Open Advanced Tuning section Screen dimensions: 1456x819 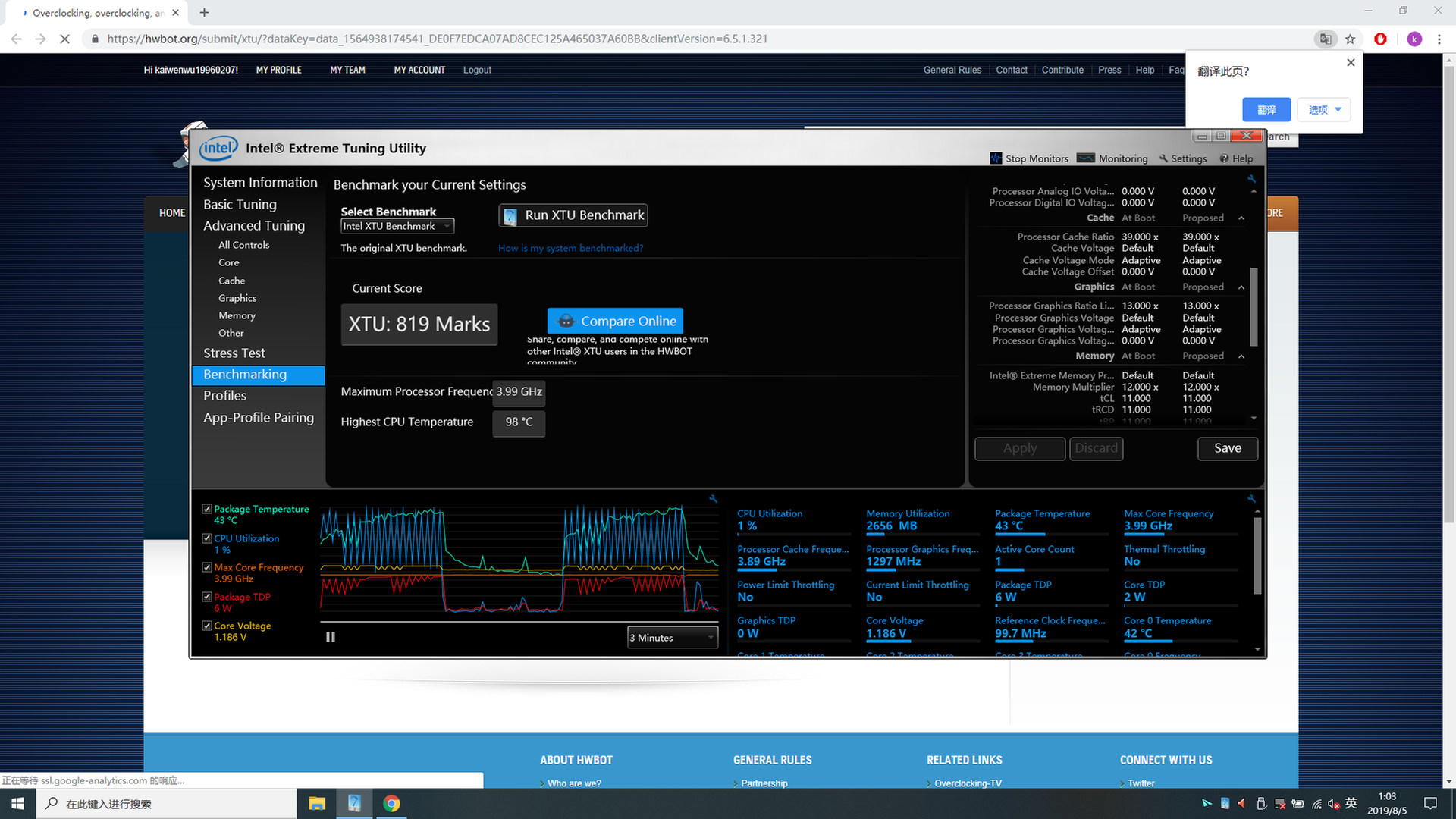coord(254,226)
